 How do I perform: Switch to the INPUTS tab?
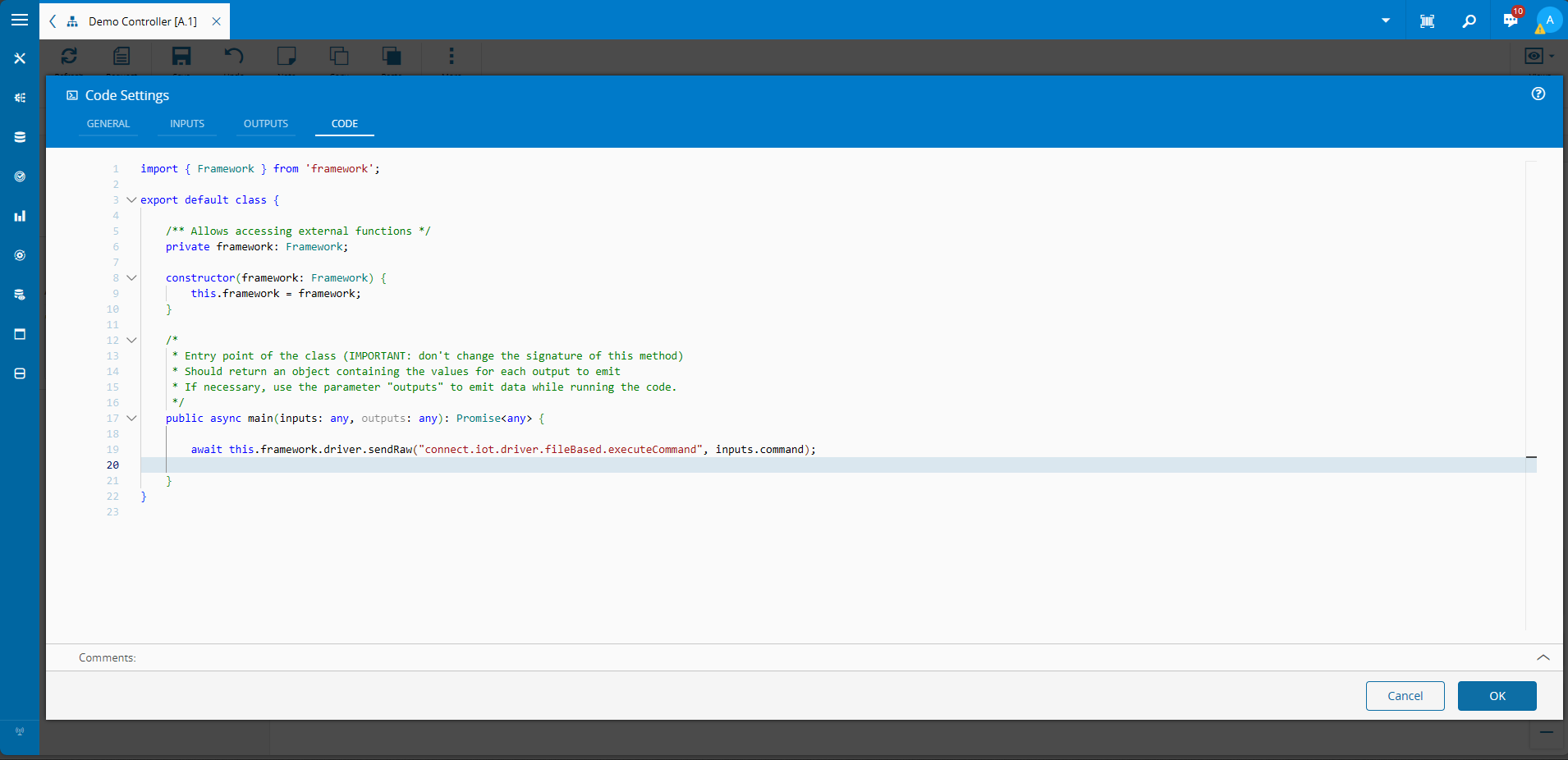pos(187,124)
